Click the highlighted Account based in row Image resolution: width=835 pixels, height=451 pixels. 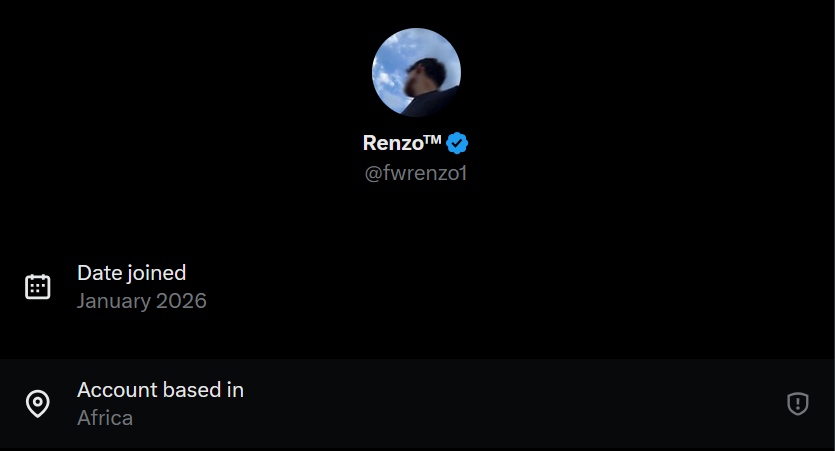(418, 404)
